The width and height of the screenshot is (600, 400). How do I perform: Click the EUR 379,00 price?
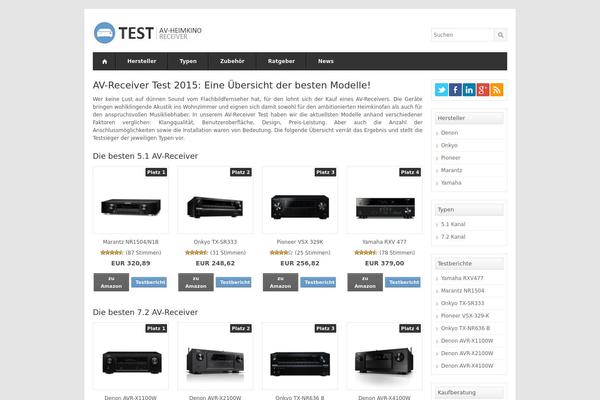385,263
